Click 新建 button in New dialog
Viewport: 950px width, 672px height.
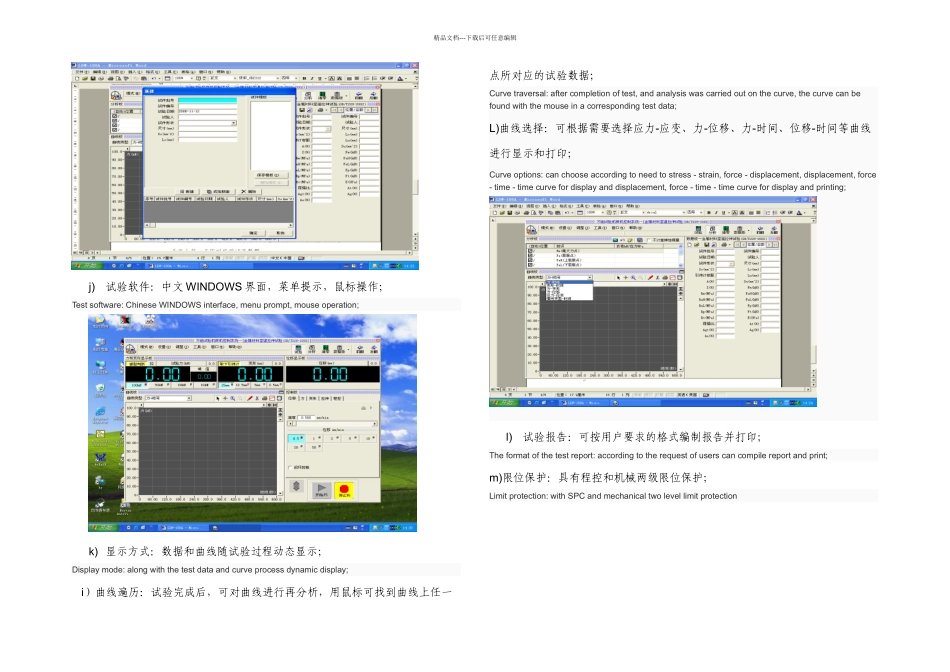[x=187, y=191]
